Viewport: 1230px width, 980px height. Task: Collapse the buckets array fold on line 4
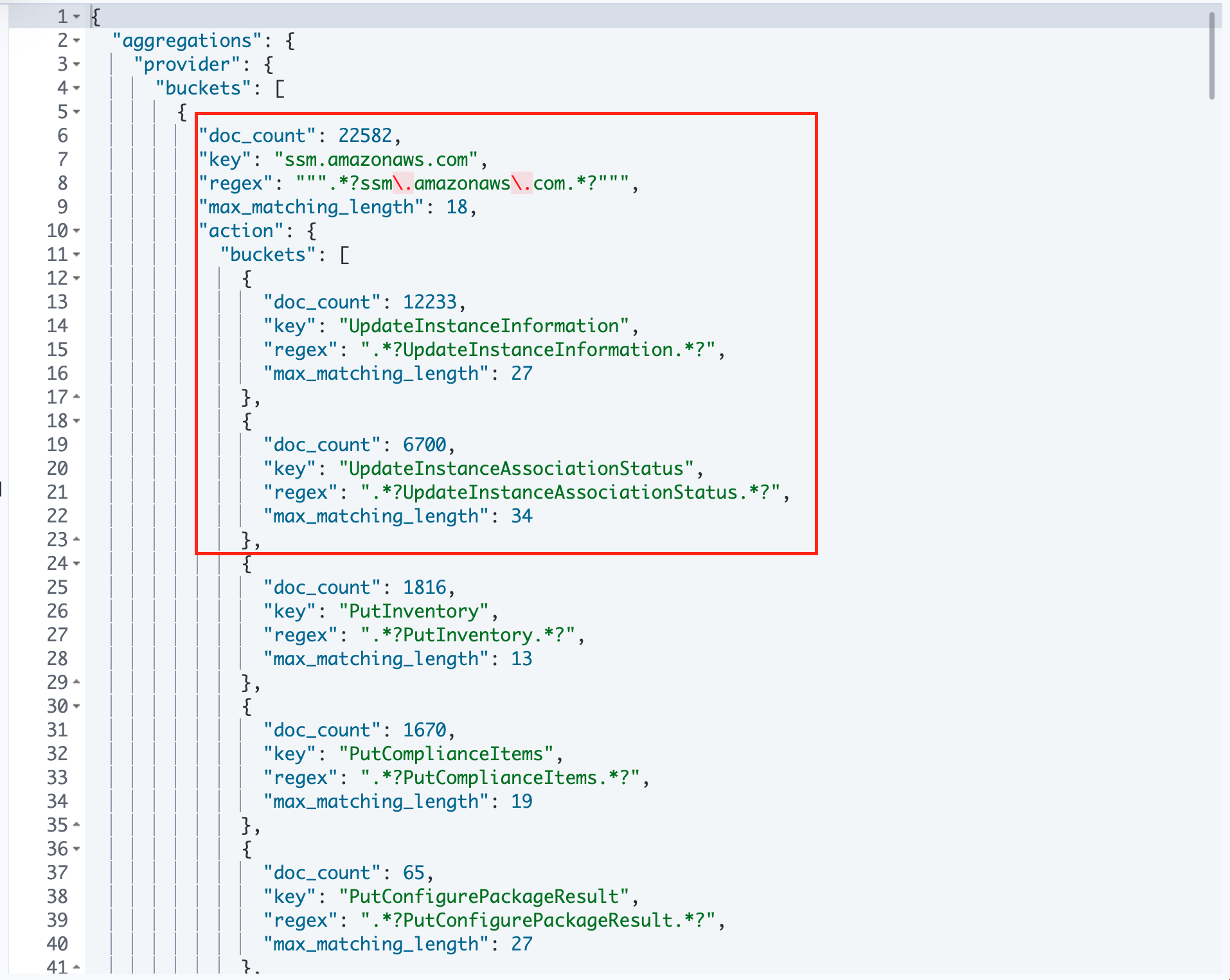[x=76, y=88]
